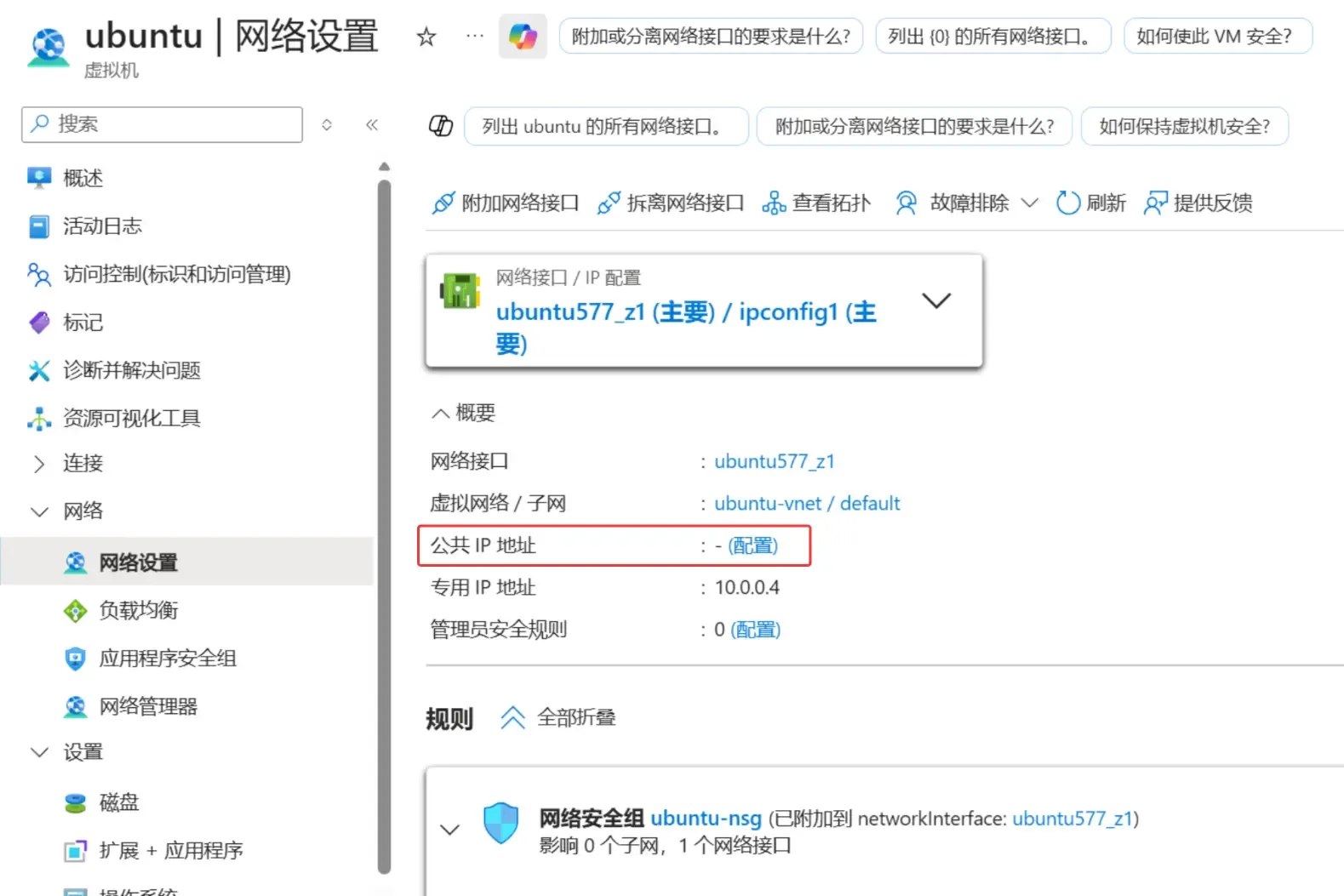Click 全部折叠 to collapse all rules
This screenshot has height=896, width=1344.
[558, 718]
